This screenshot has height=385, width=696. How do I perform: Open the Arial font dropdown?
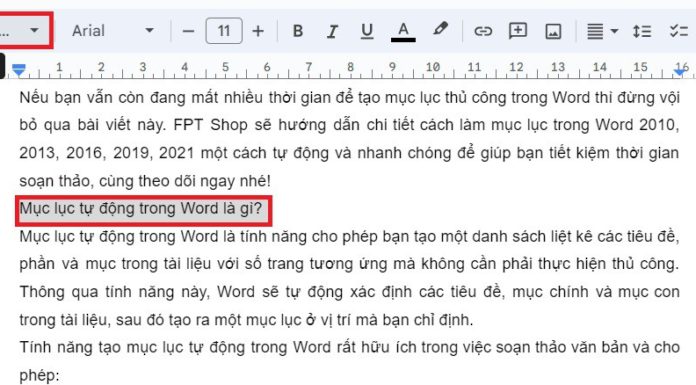[113, 31]
